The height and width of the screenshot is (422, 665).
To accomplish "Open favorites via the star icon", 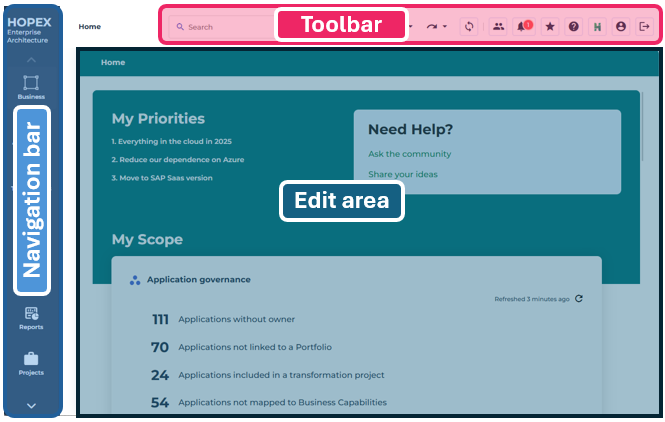I will 550,27.
